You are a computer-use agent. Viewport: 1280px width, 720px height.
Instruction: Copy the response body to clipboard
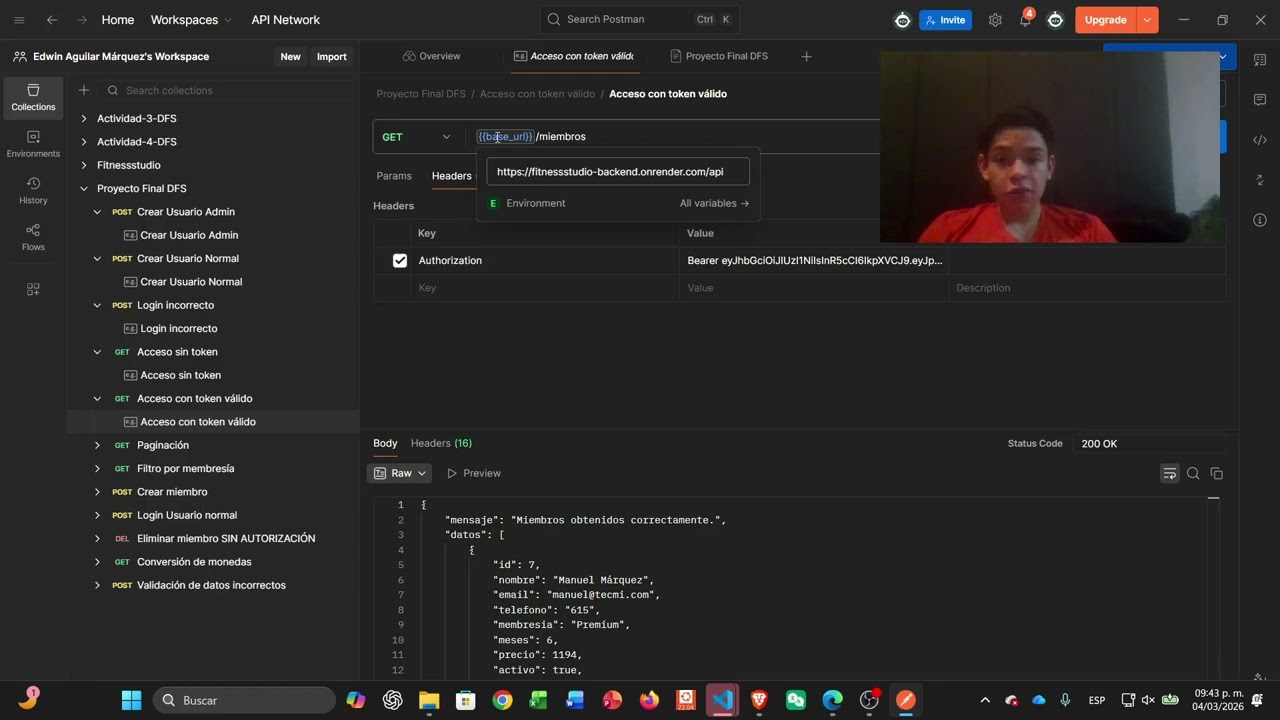click(1217, 473)
